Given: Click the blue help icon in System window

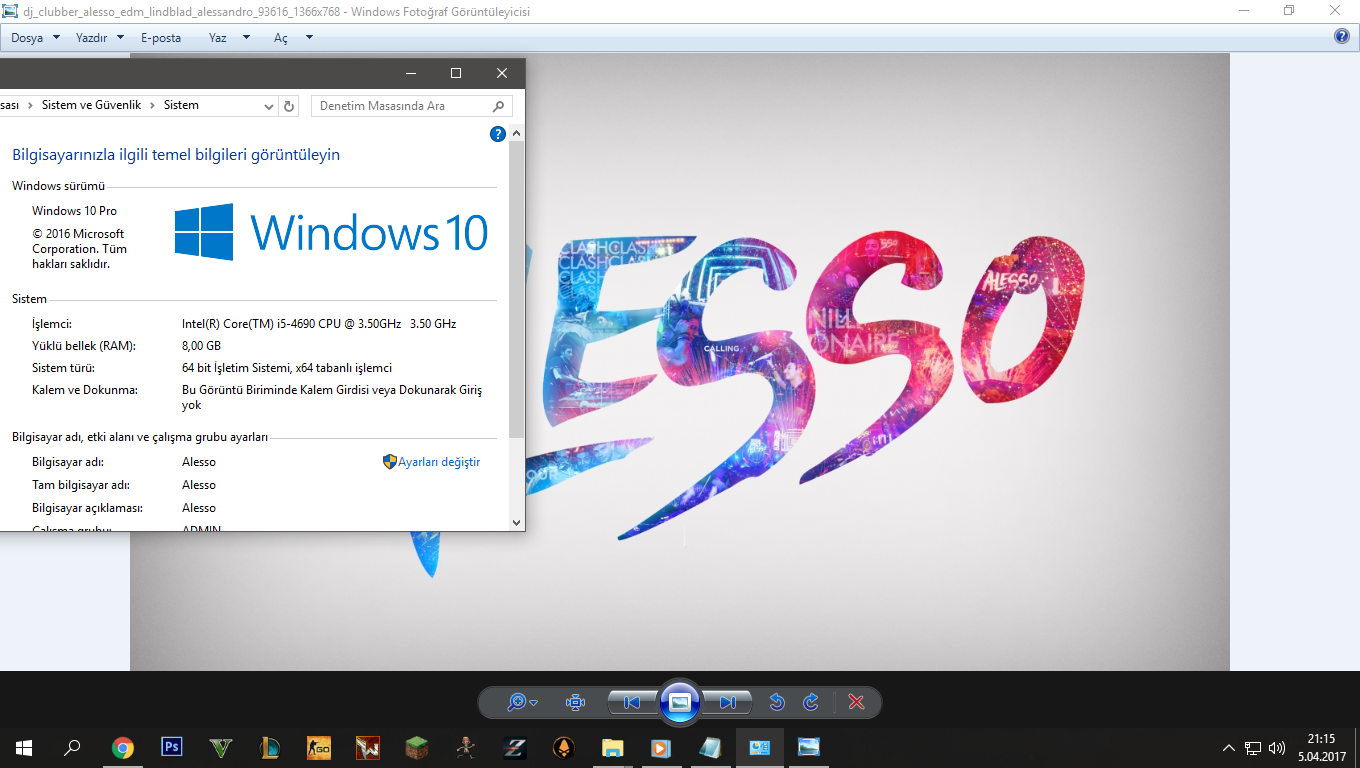Looking at the screenshot, I should pos(497,134).
